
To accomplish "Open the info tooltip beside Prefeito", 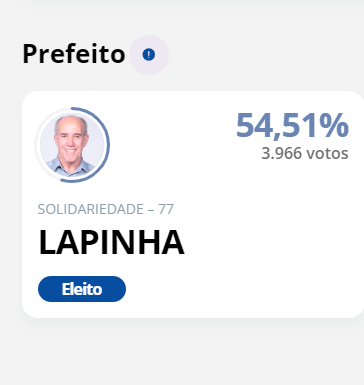I will [x=149, y=55].
